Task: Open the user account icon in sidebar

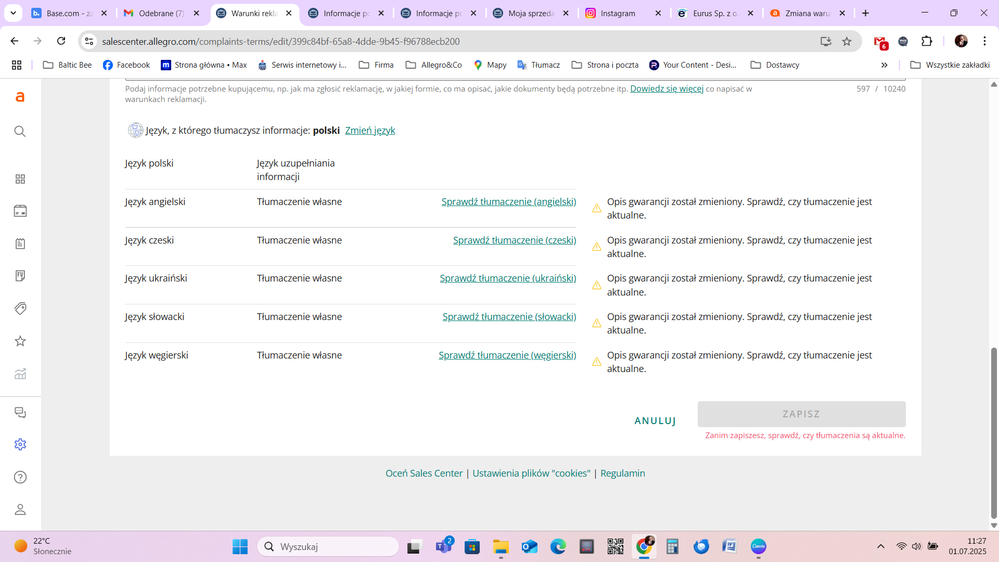Action: tap(20, 510)
